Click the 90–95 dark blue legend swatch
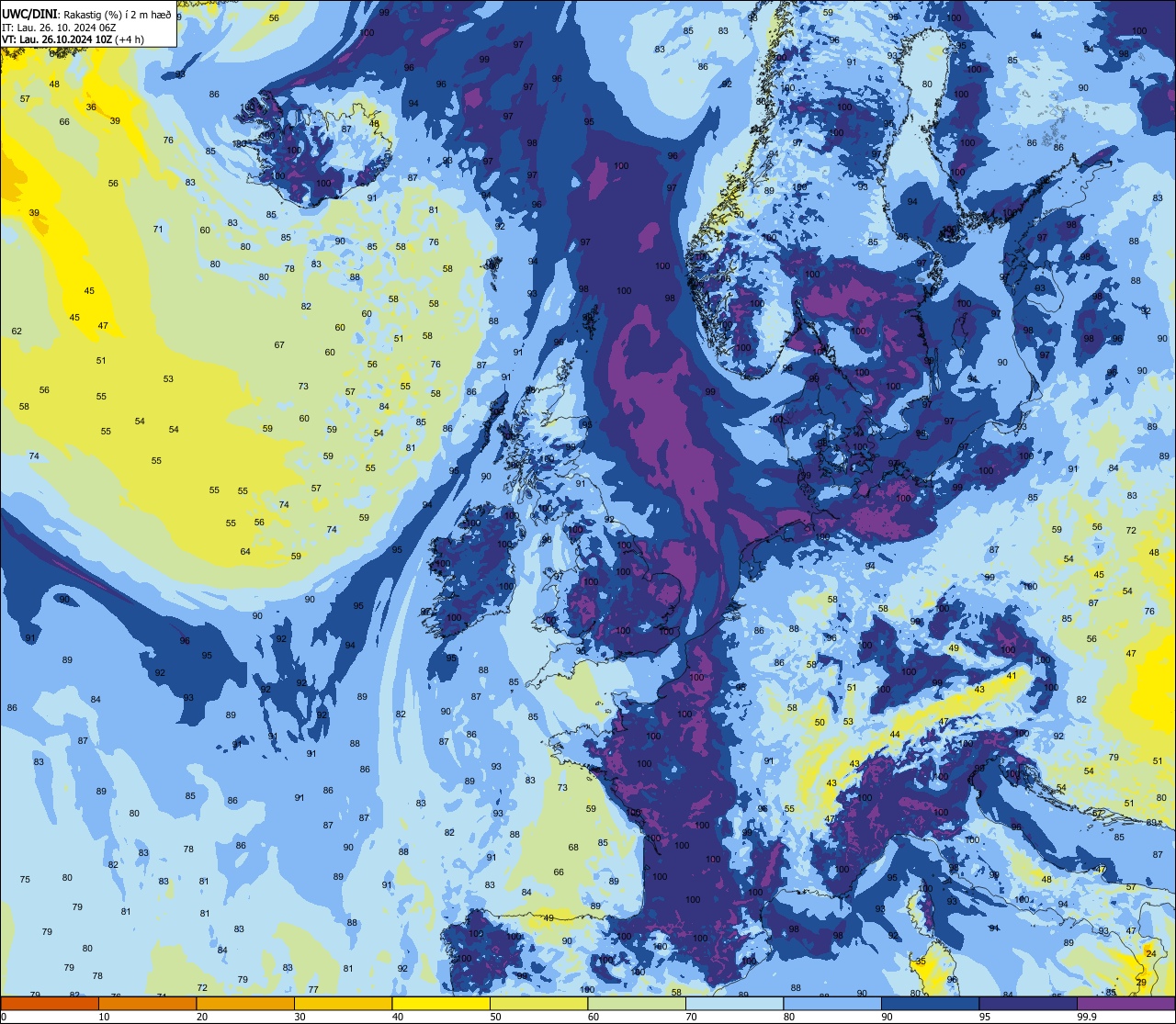The image size is (1176, 1024). tap(930, 1003)
